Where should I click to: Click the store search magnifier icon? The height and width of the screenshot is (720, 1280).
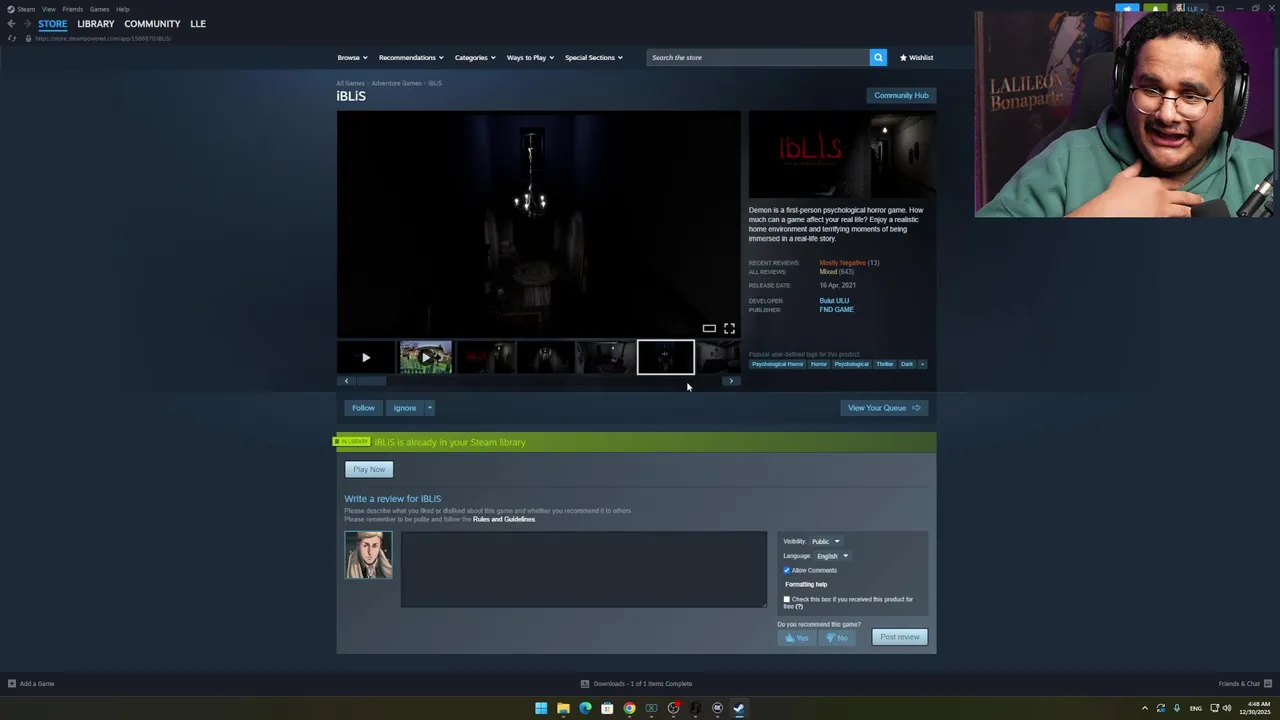coord(878,57)
